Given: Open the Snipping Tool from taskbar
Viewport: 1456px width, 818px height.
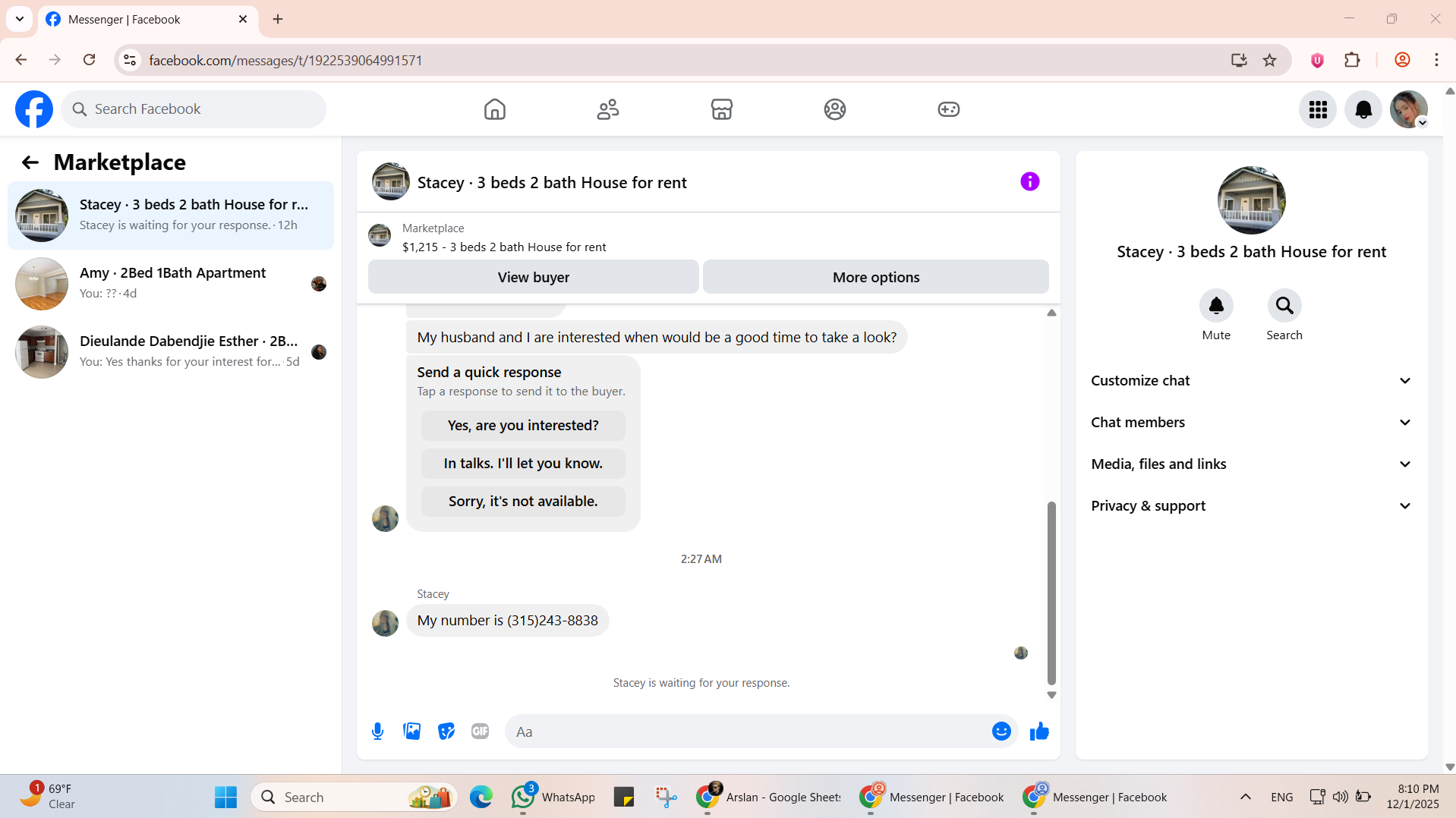Looking at the screenshot, I should [x=666, y=797].
